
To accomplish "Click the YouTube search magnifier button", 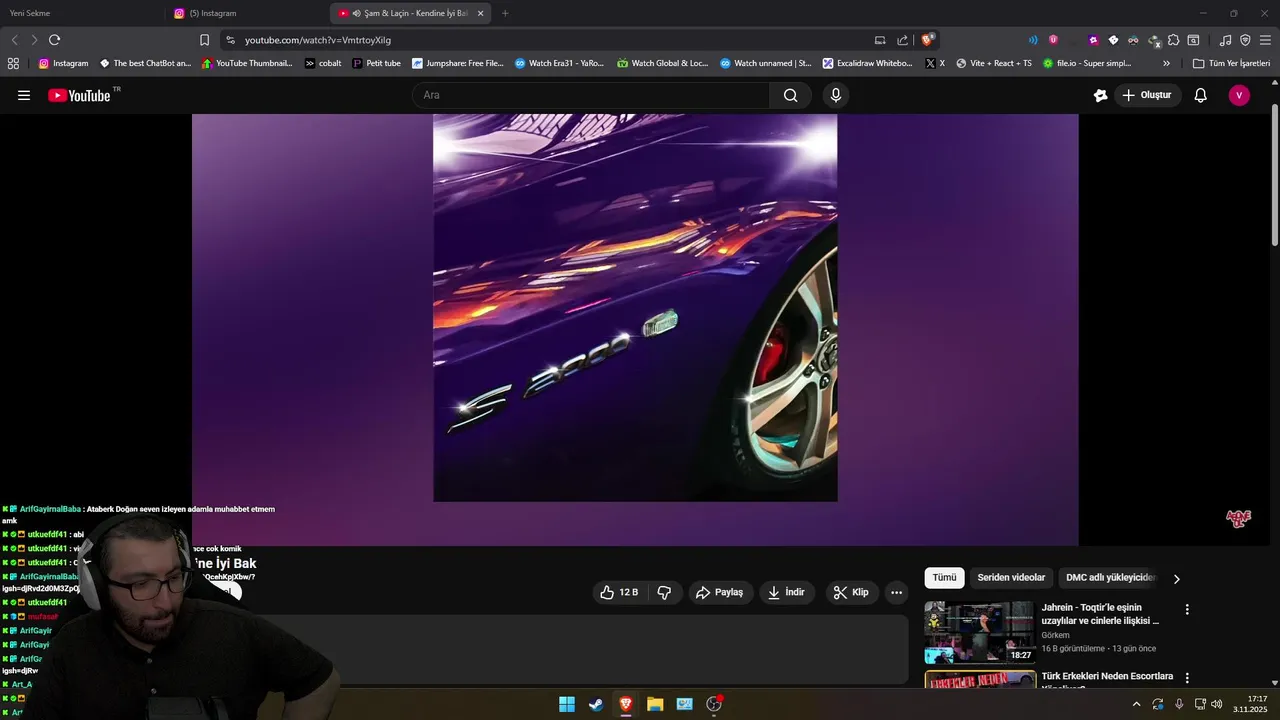I will [x=790, y=95].
